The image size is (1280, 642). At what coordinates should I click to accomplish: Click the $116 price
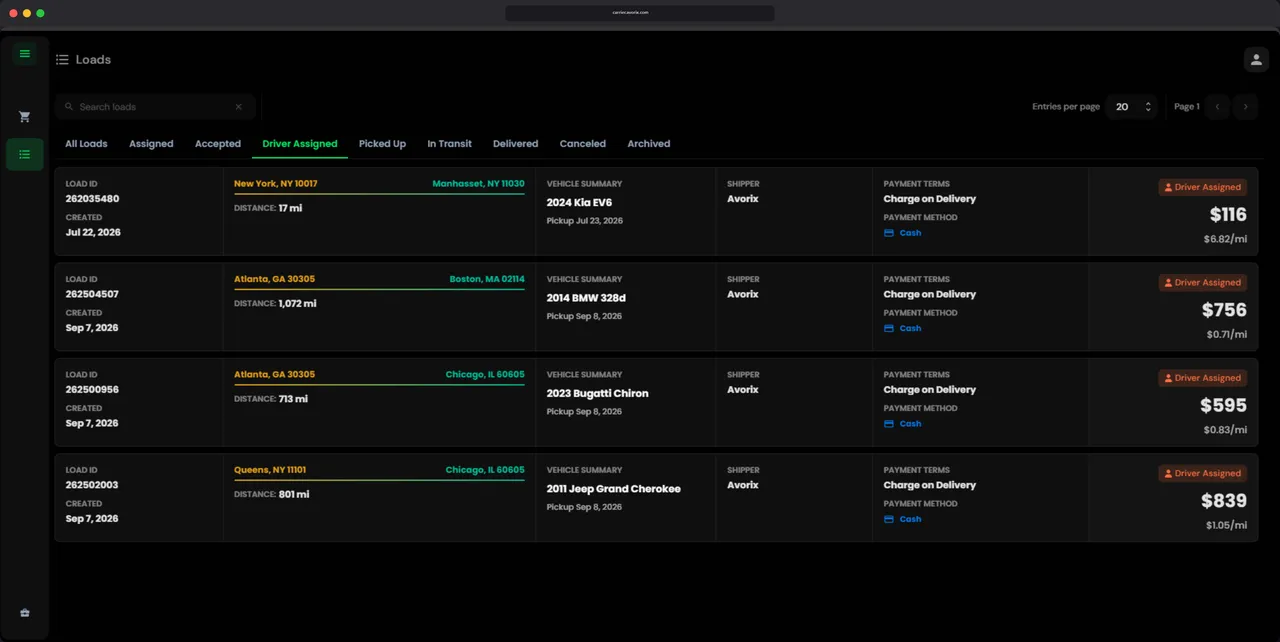(x=1228, y=214)
